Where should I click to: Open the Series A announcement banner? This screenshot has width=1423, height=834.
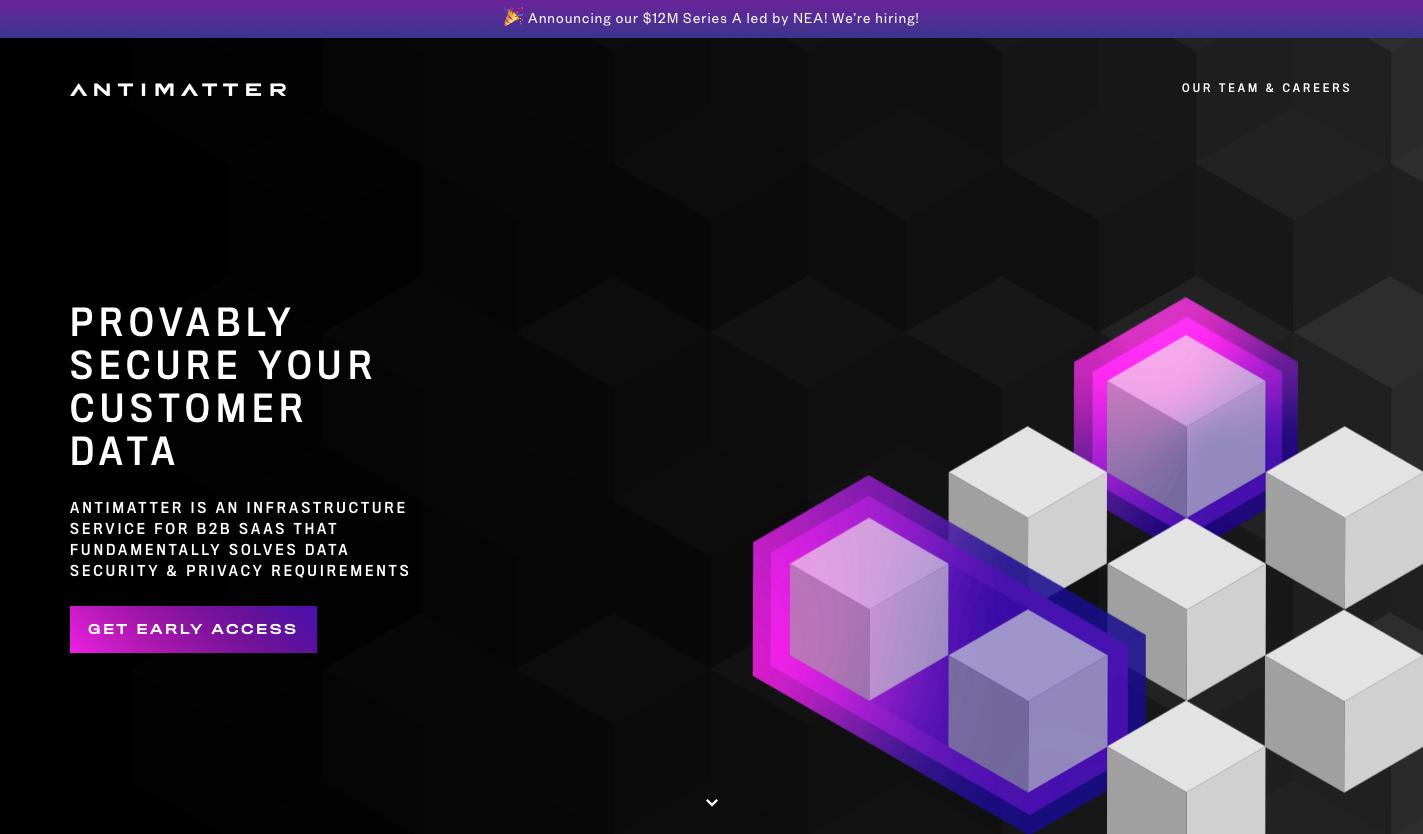(x=711, y=18)
